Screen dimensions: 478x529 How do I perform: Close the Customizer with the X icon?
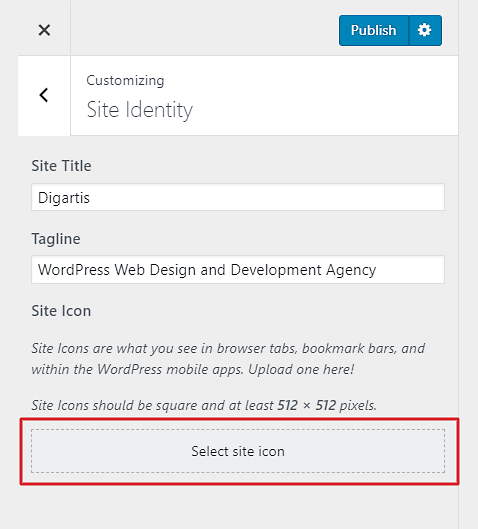(44, 30)
